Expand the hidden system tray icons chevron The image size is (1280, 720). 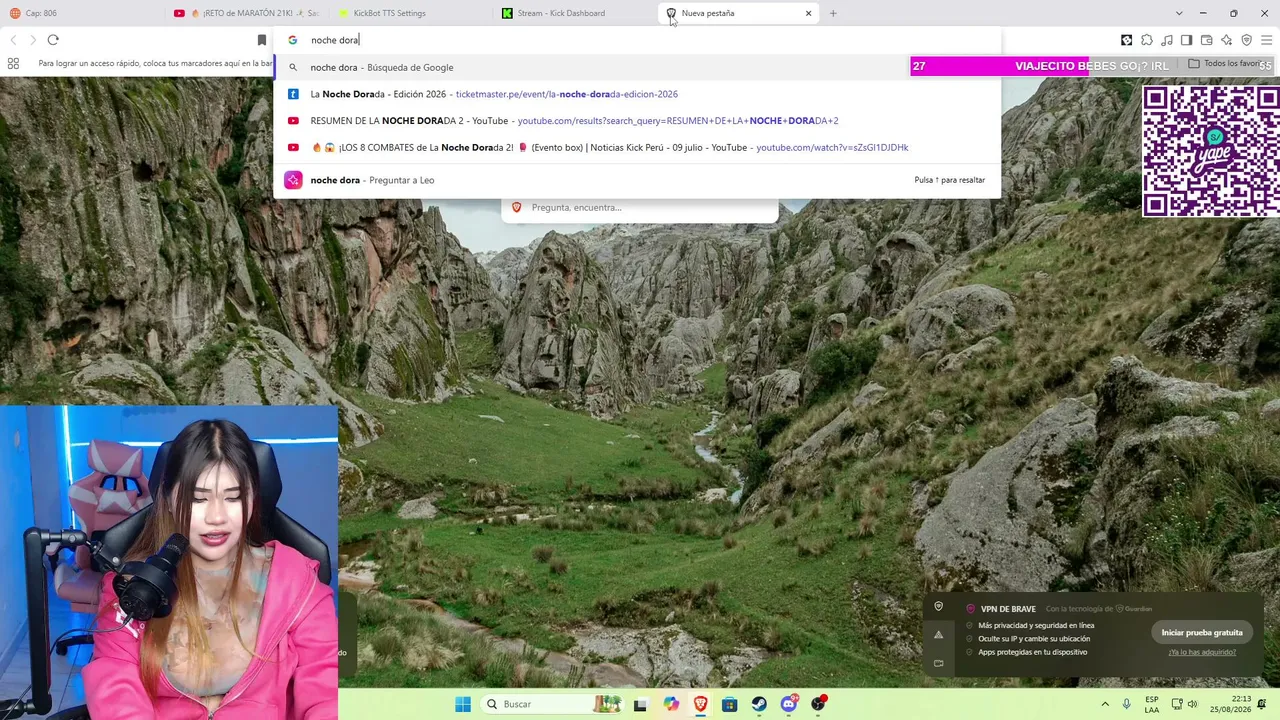(x=1105, y=704)
